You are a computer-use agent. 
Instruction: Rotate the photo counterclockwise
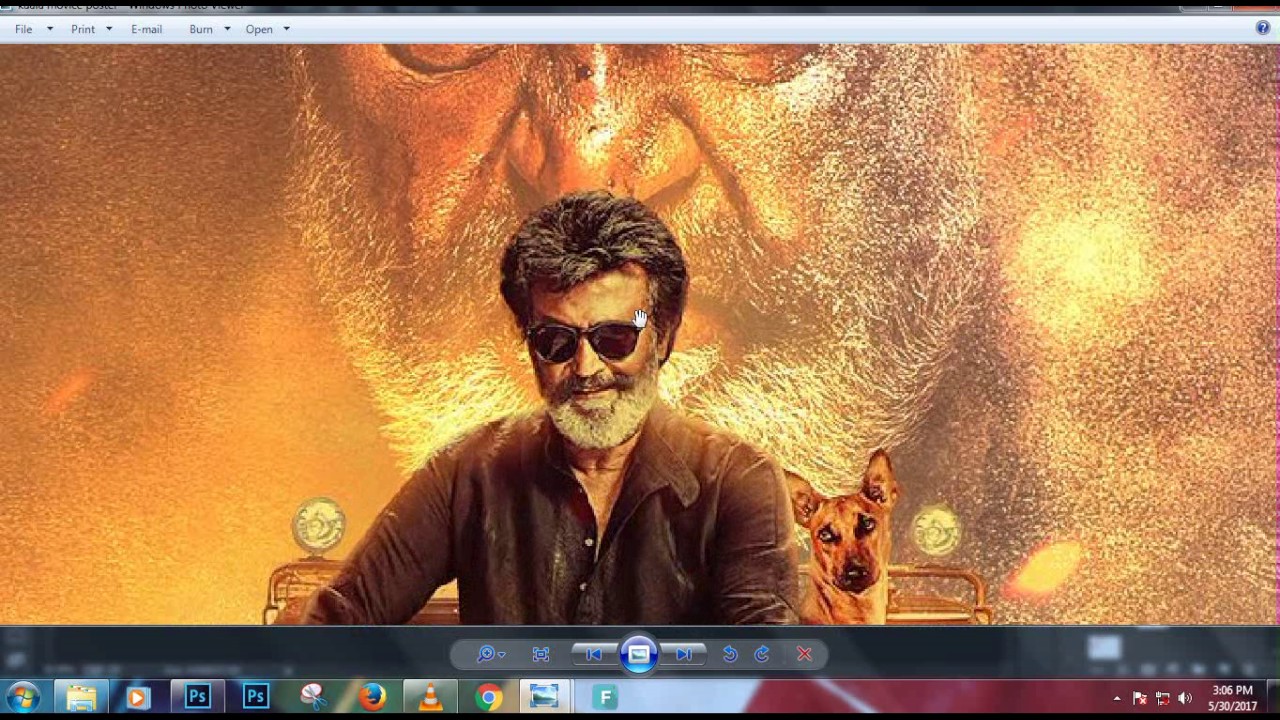(x=730, y=654)
